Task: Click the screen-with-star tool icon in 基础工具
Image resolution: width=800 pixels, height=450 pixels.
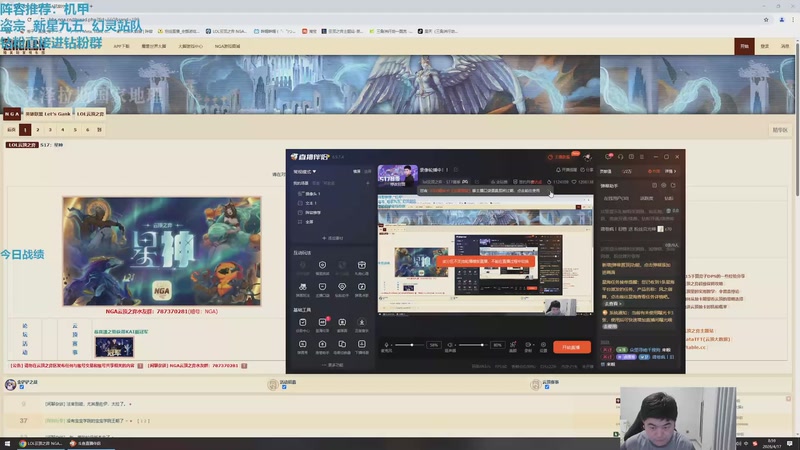Action: tap(342, 322)
